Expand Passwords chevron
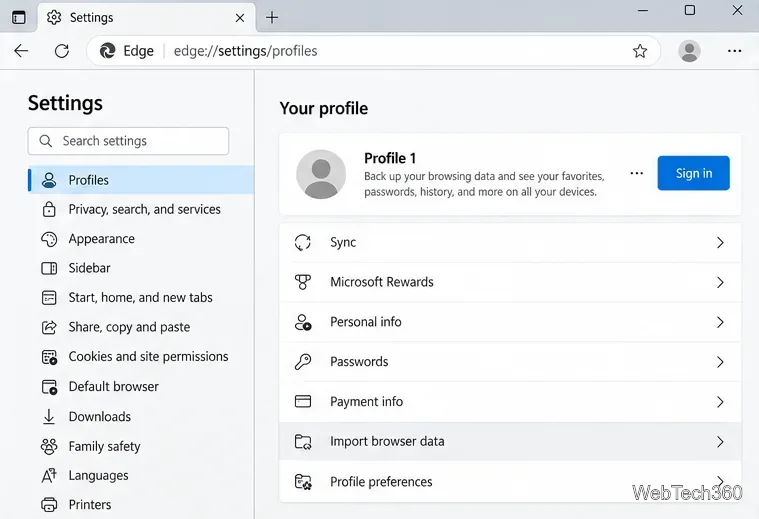 pos(720,362)
